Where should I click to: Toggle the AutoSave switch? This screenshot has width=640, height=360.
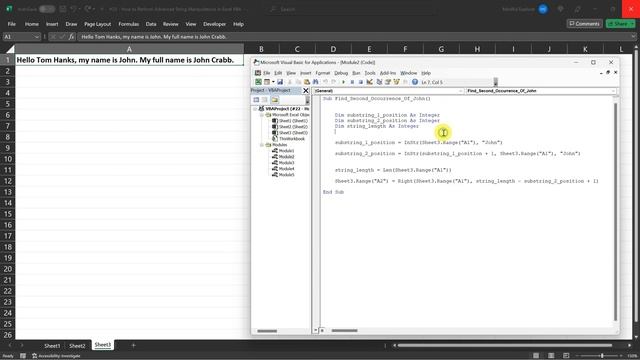tap(47, 9)
